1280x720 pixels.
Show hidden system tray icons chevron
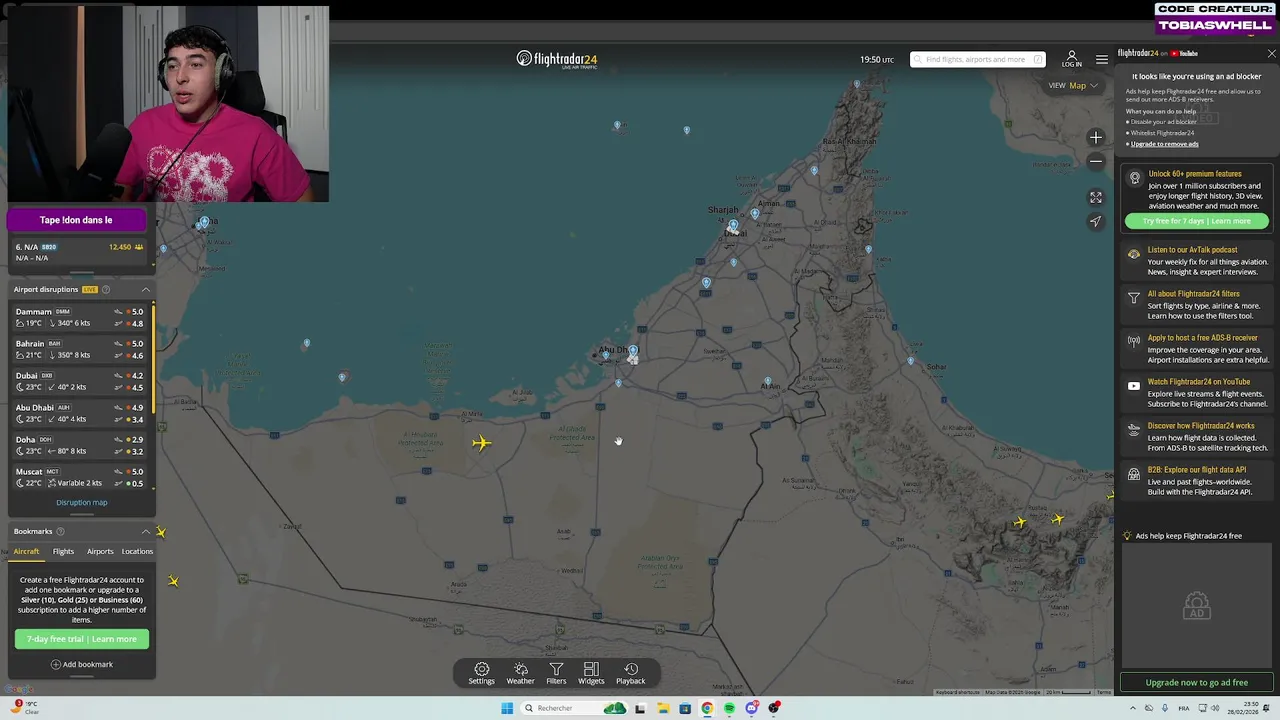click(x=1134, y=708)
